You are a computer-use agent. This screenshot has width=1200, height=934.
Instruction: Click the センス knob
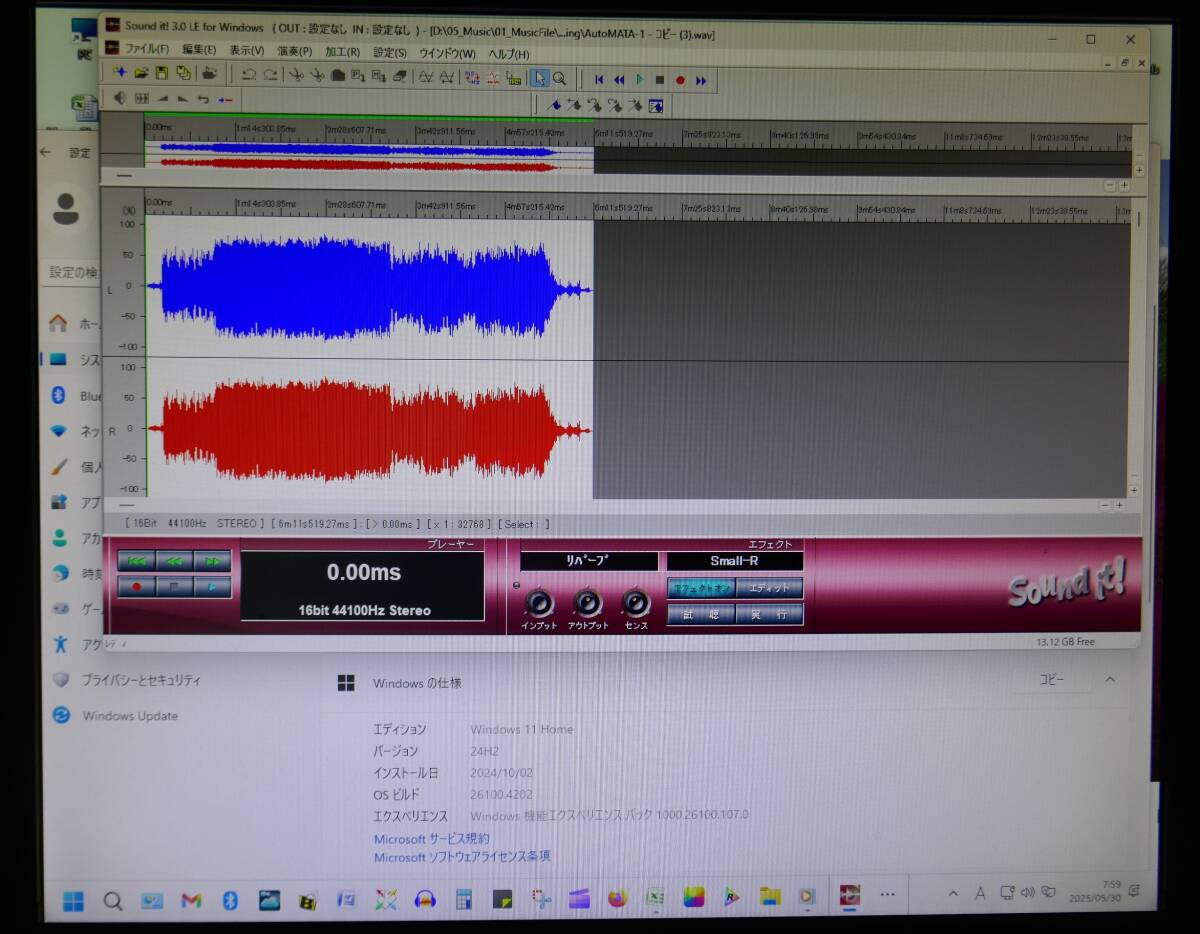click(636, 603)
